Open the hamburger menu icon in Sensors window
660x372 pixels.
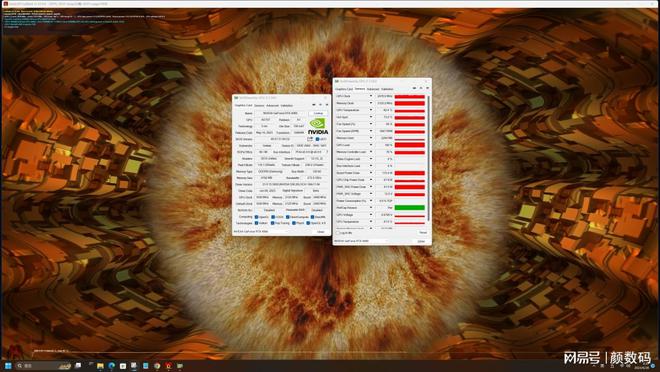coord(427,88)
